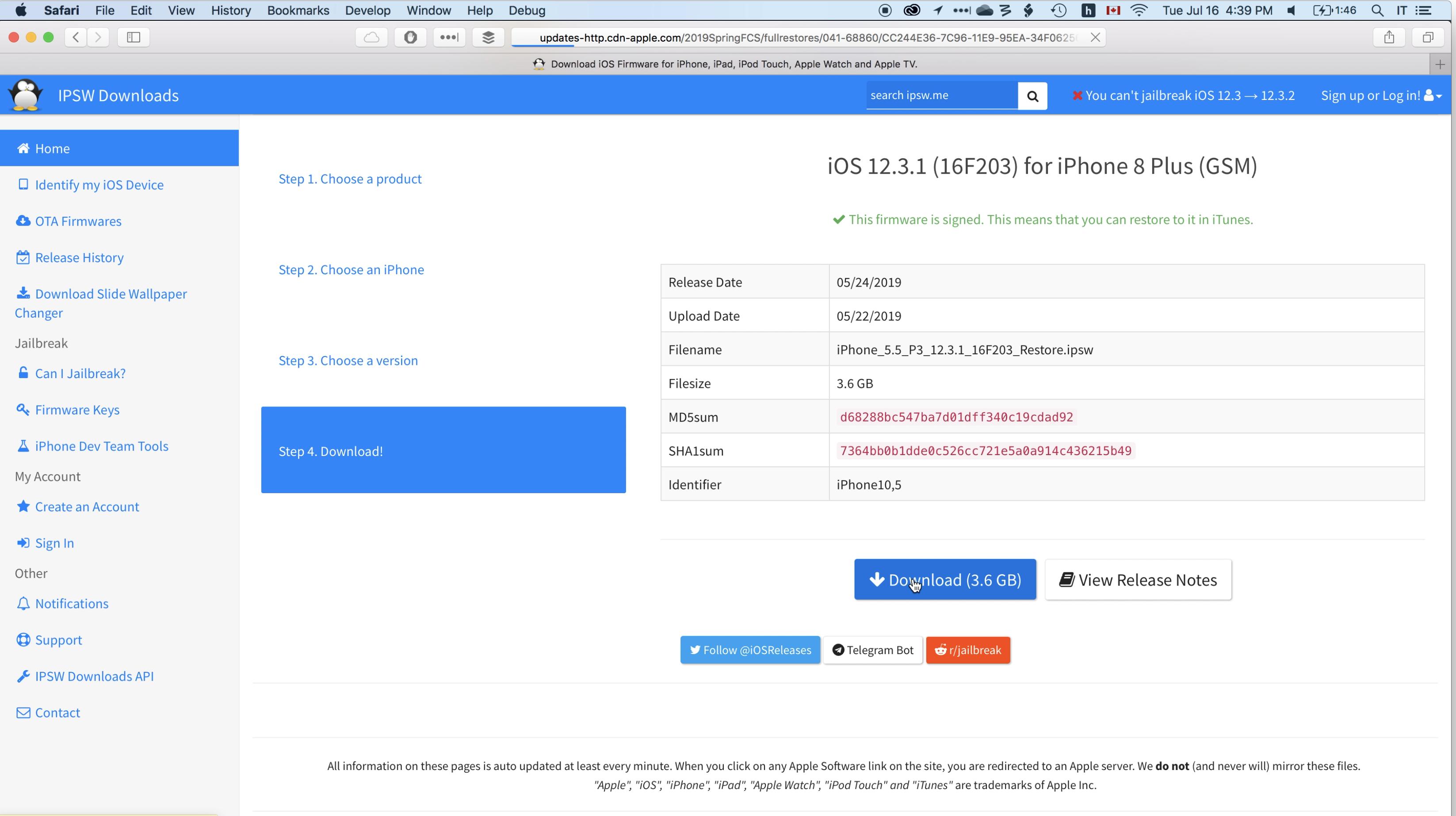Open new tab with plus button

click(1440, 65)
